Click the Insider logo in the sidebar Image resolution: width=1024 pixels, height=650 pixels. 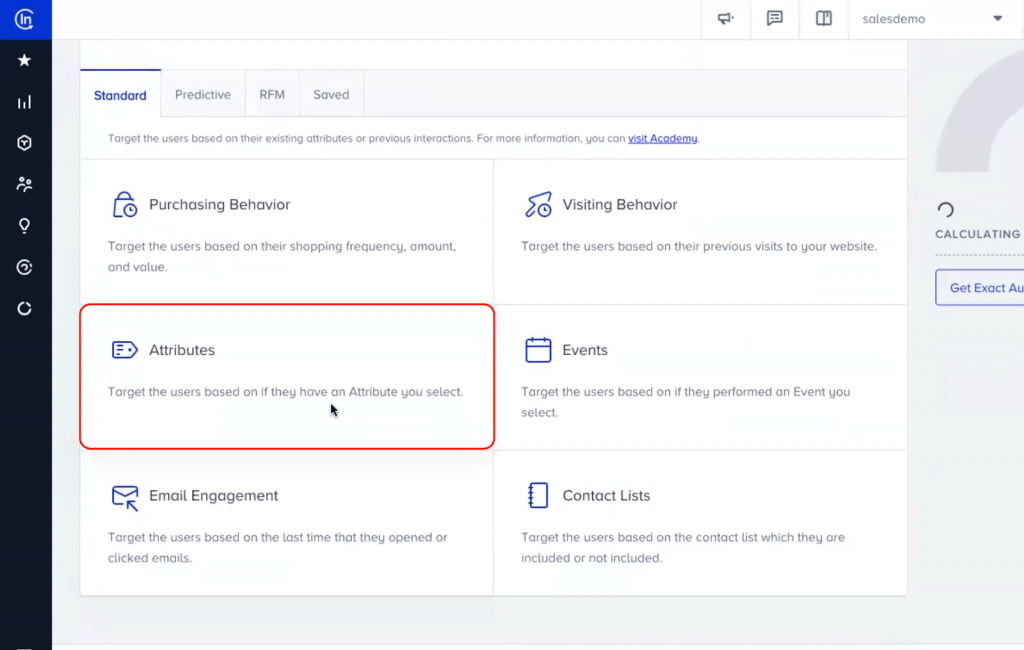coord(25,19)
